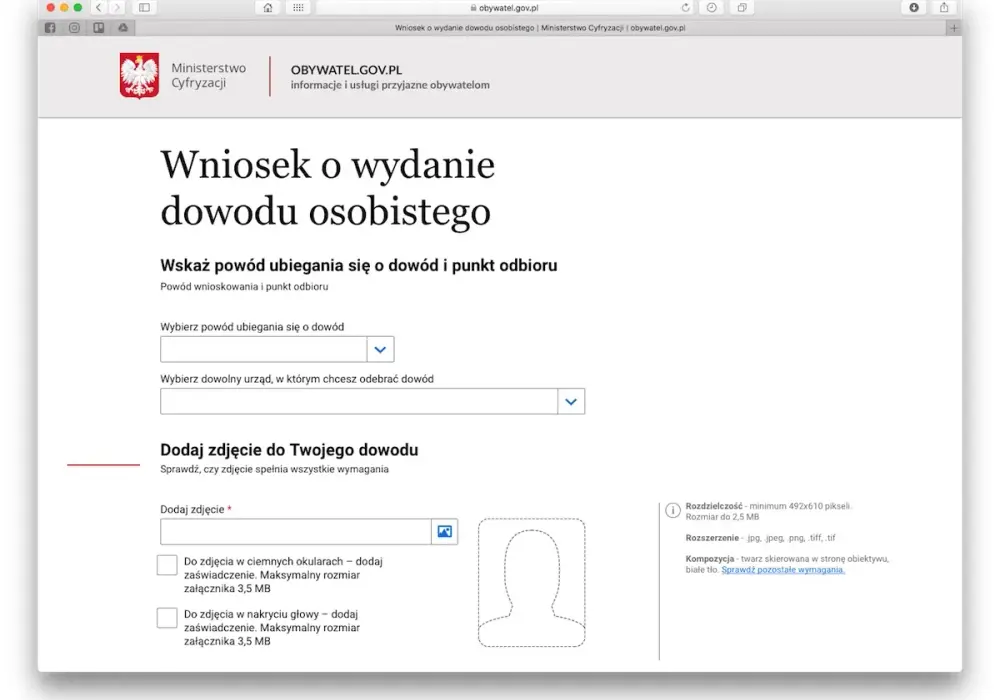Click the Dodaj zdjęcie file field
This screenshot has width=1000, height=700.
click(x=295, y=532)
